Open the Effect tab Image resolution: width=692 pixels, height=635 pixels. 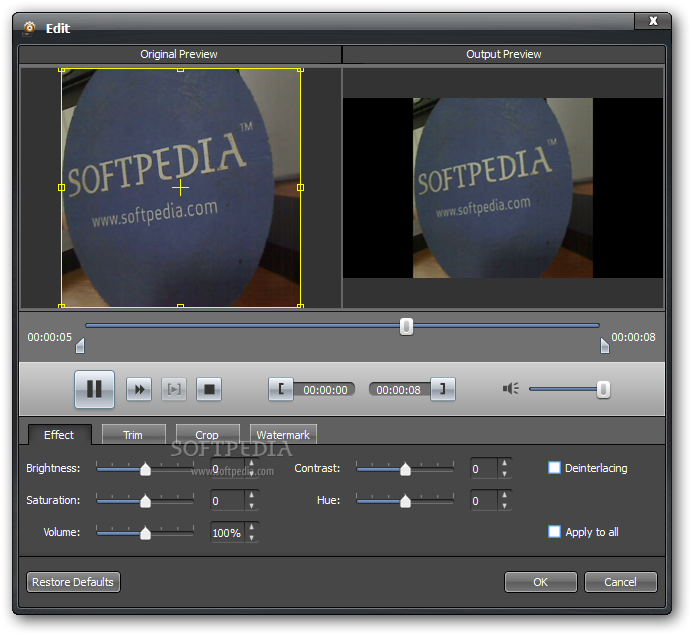click(x=59, y=435)
